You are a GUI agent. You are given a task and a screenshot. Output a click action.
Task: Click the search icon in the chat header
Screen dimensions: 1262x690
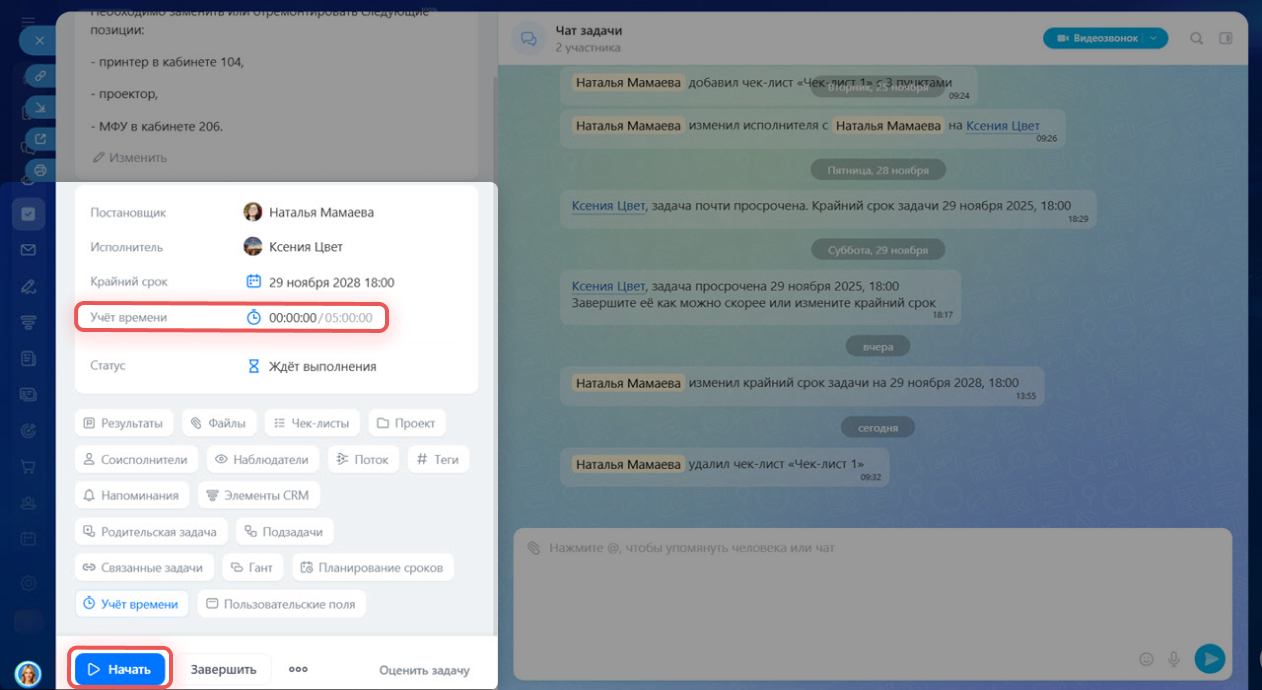(1196, 38)
